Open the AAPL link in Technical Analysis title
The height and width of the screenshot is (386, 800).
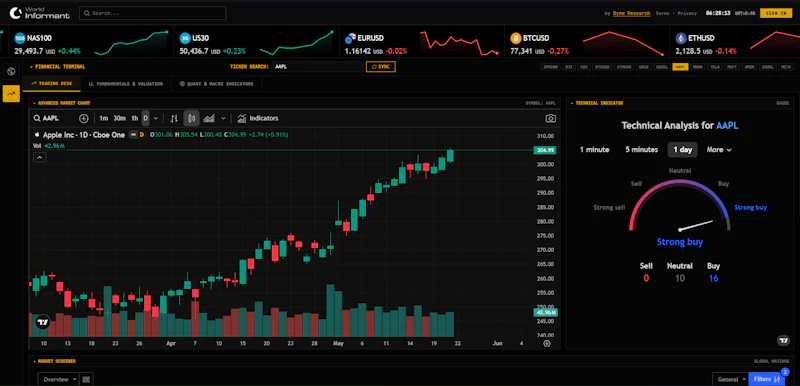tap(727, 125)
